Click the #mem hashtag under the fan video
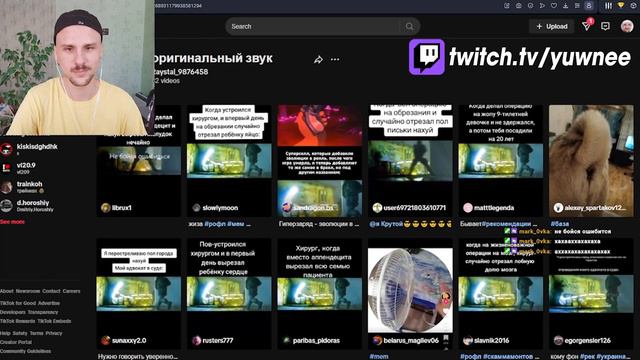 coord(379,356)
